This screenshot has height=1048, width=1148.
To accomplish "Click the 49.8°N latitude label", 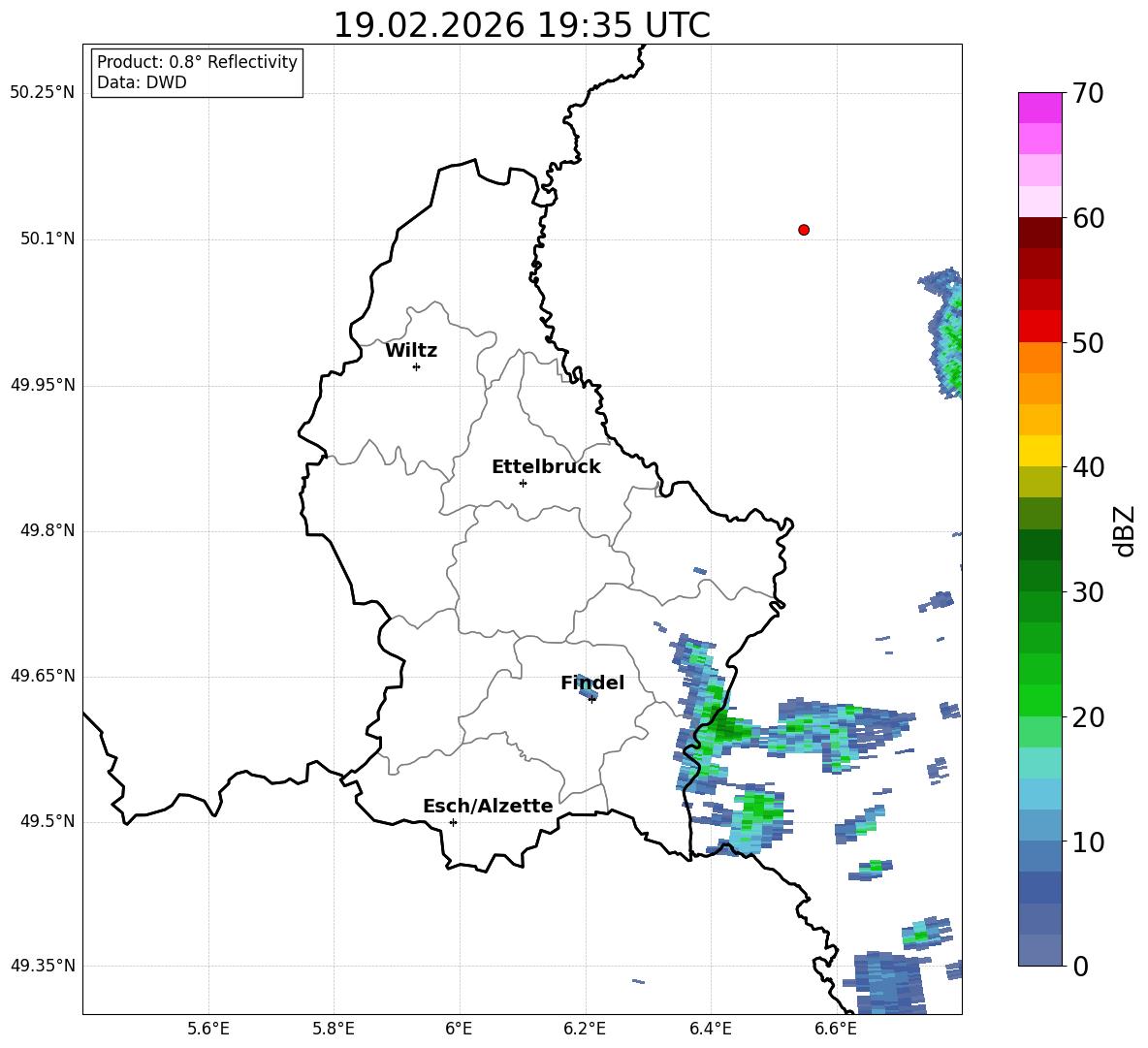I will (48, 530).
